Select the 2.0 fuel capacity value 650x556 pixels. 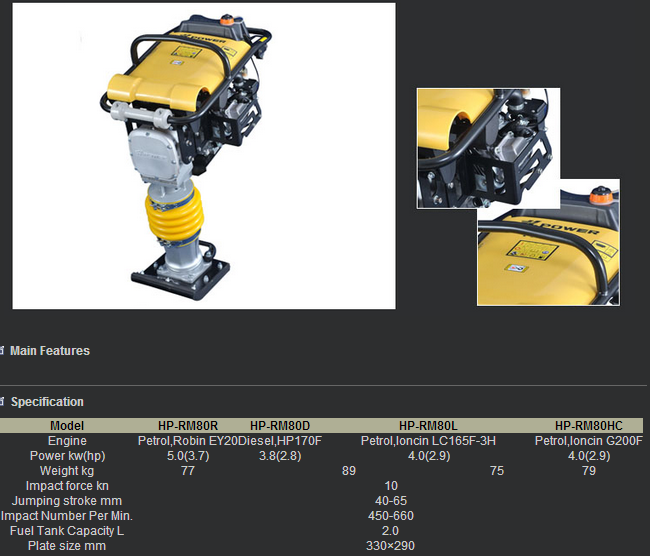(390, 531)
